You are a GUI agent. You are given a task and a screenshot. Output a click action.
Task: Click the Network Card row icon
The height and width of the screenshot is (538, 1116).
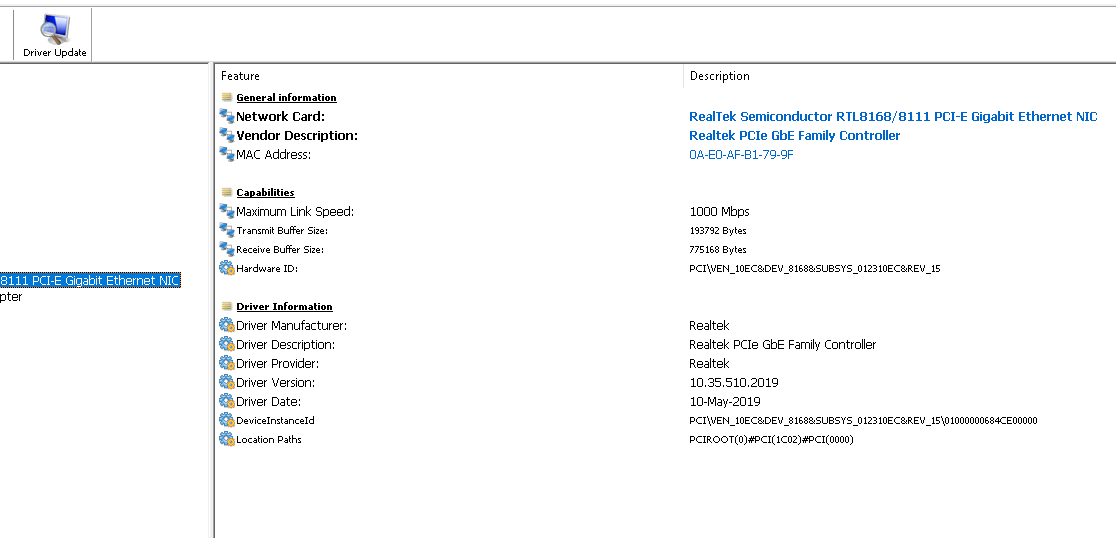(227, 117)
